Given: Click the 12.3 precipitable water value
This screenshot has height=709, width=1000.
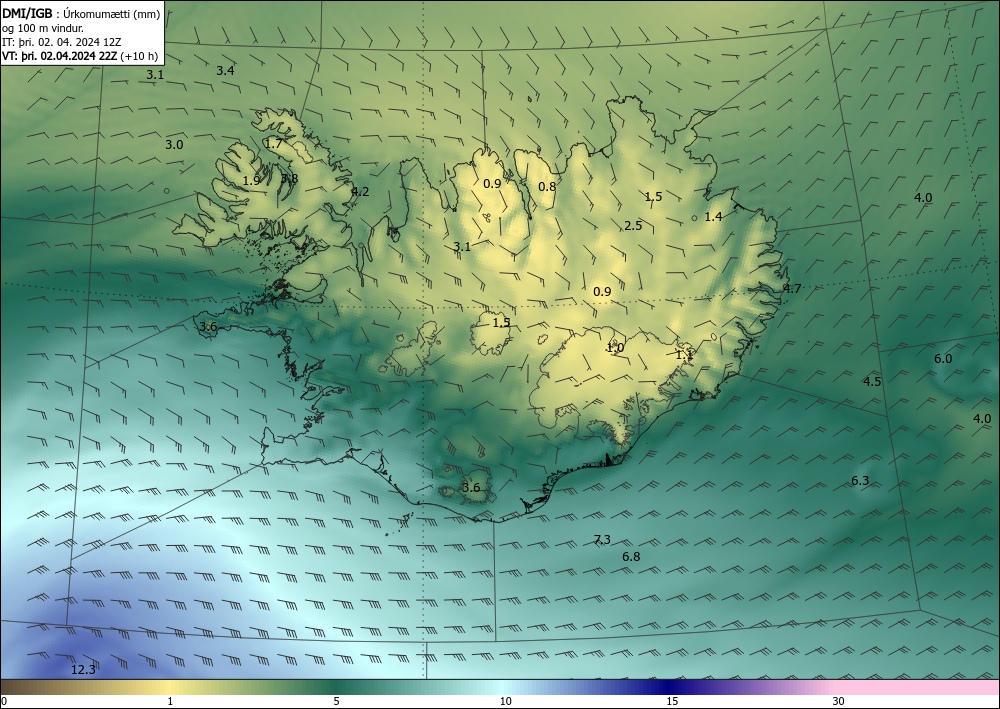Looking at the screenshot, I should click(83, 669).
